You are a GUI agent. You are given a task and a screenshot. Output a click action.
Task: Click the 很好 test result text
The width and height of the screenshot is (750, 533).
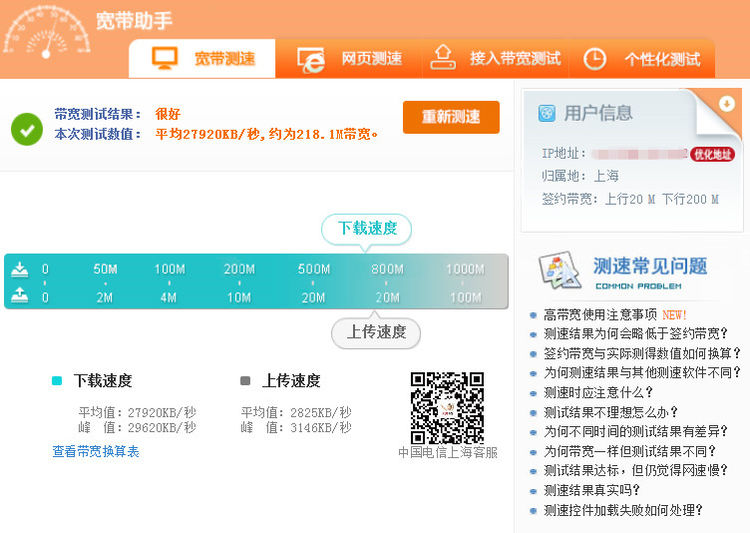(168, 114)
